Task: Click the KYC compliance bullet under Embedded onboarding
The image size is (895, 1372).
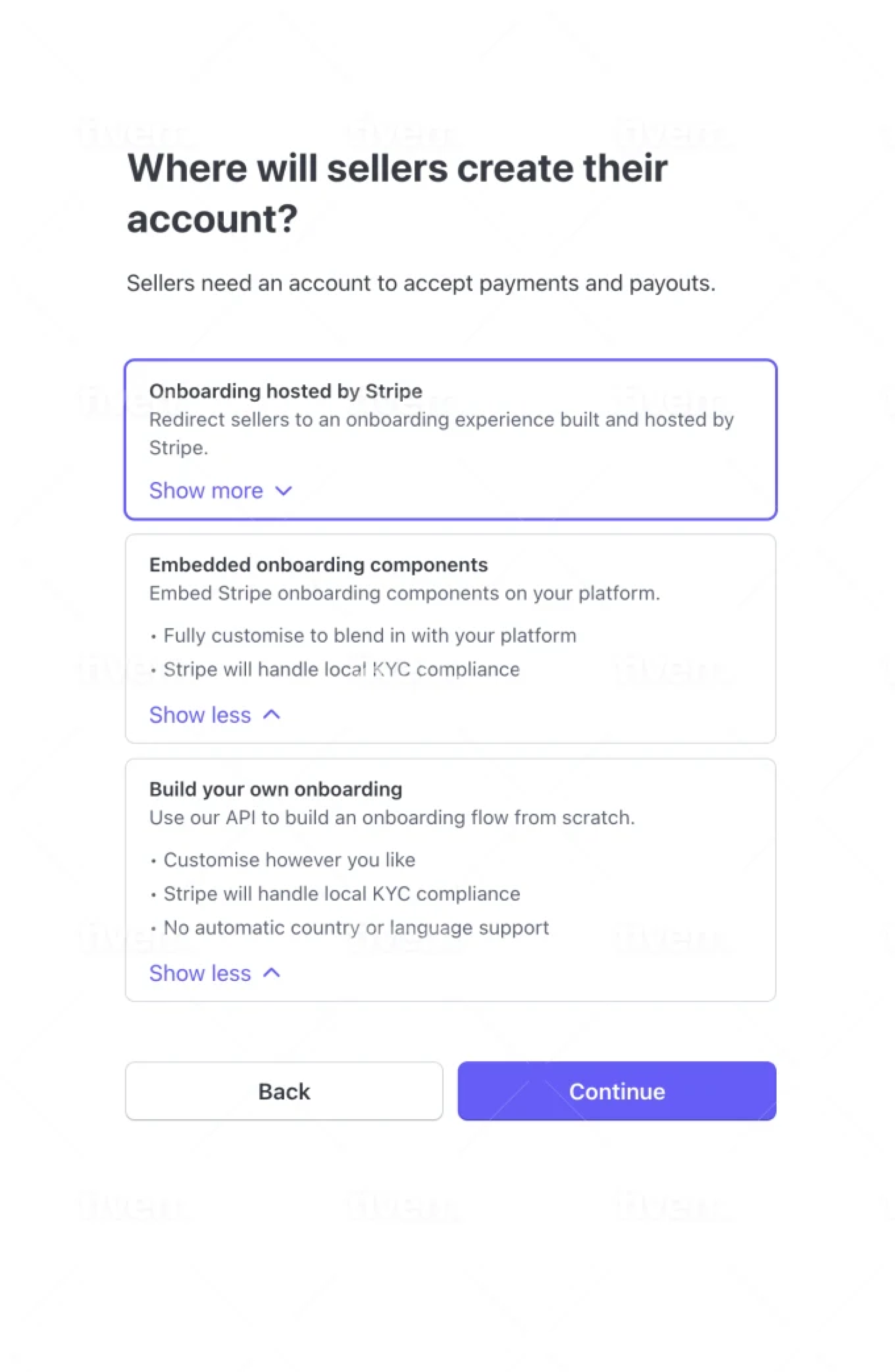Action: (341, 669)
